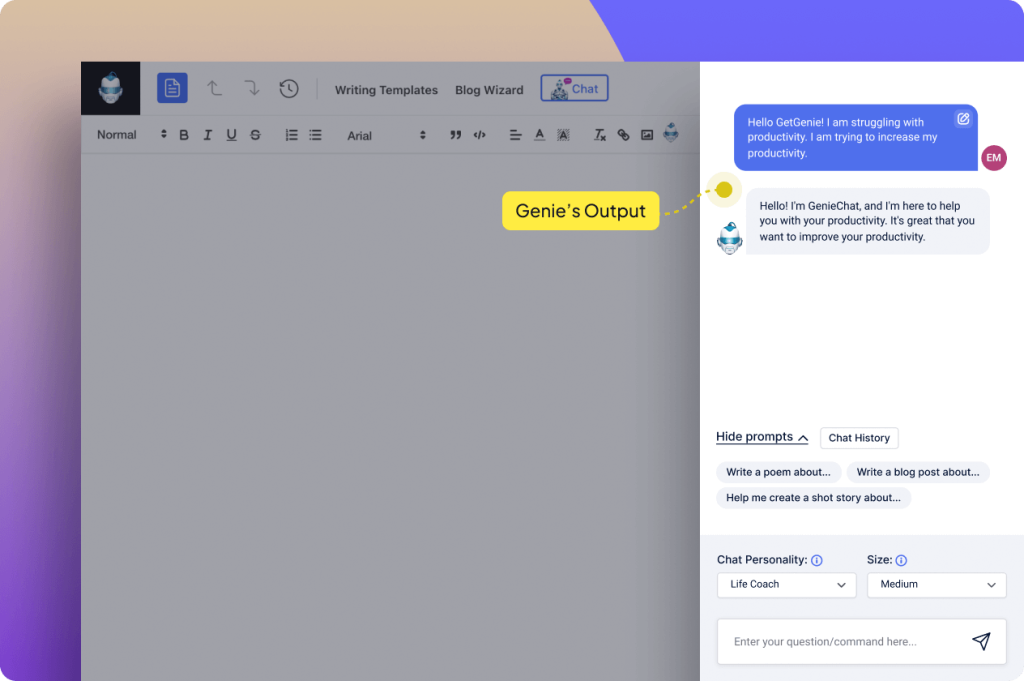Clear text formatting
This screenshot has height=681, width=1024.
(600, 135)
